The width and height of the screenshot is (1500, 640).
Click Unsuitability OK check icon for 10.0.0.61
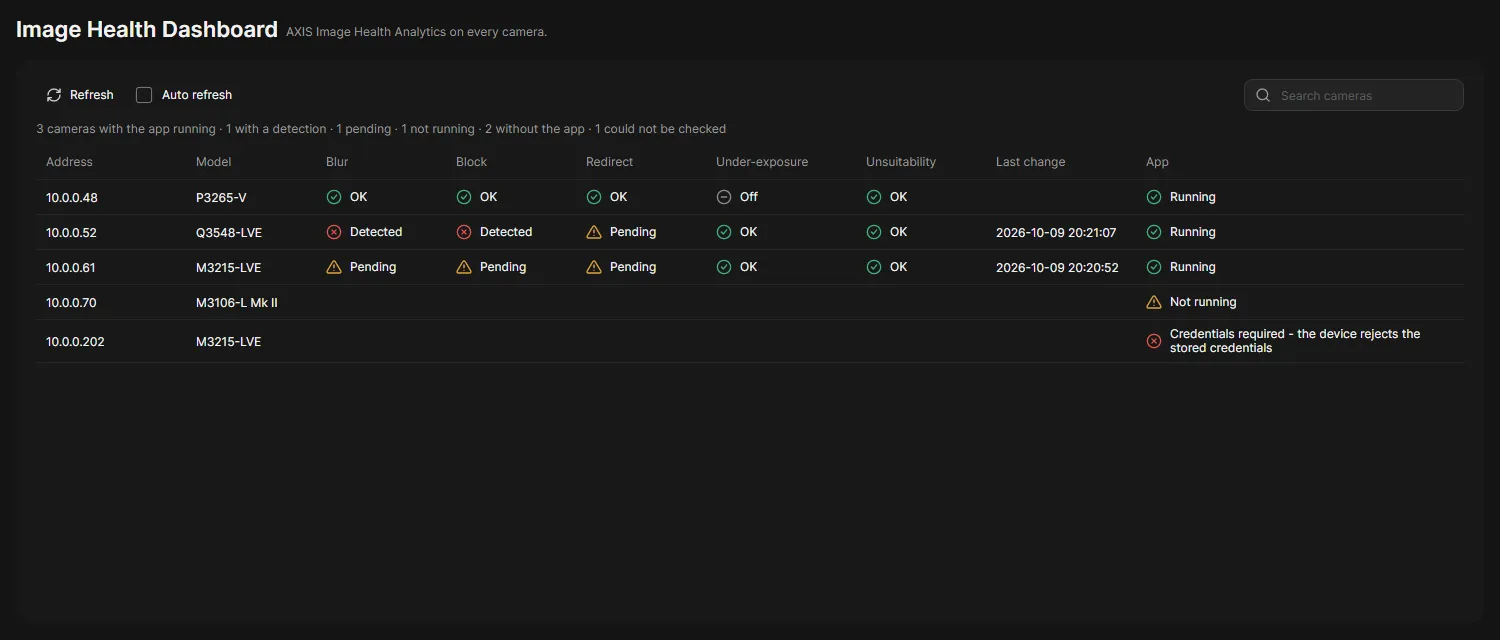[x=874, y=267]
